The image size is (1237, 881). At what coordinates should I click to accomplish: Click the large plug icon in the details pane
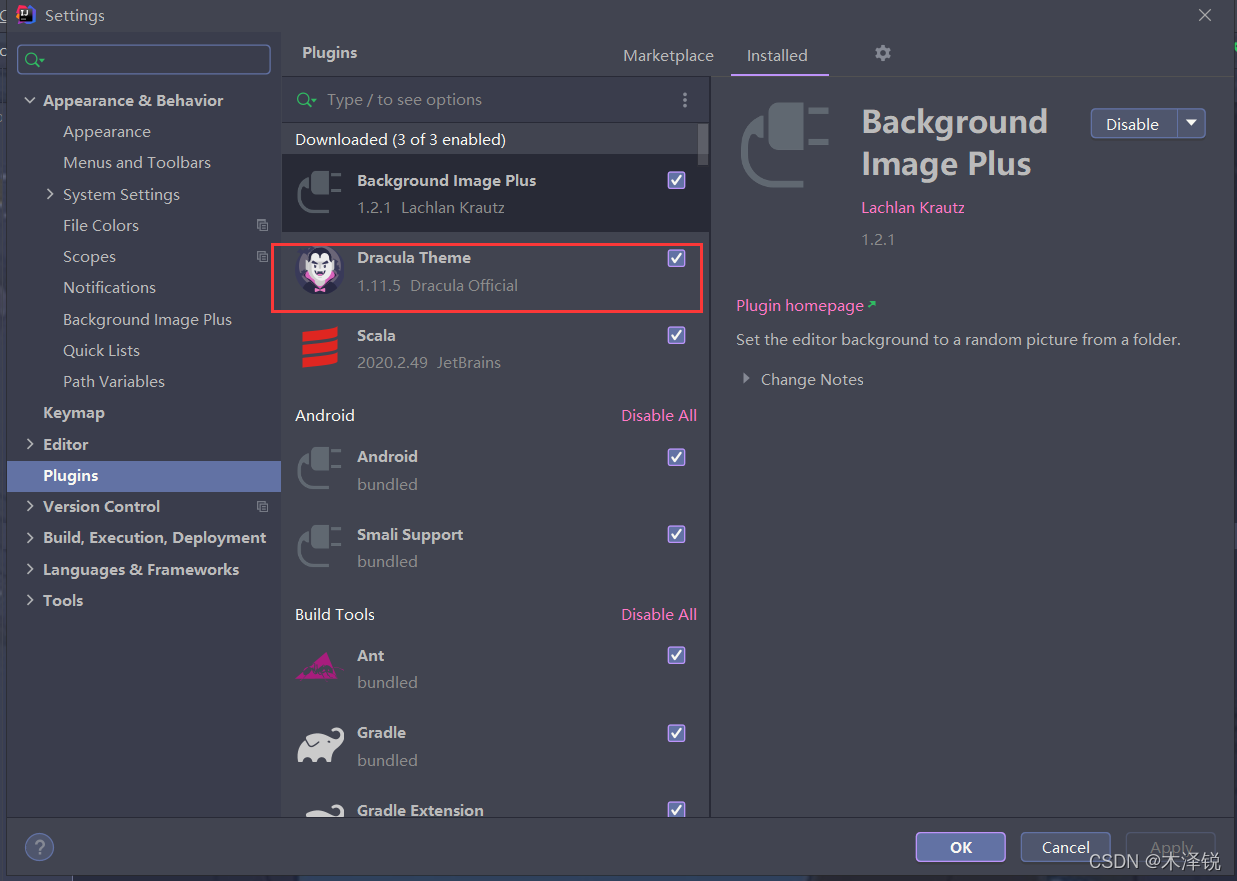coord(785,146)
